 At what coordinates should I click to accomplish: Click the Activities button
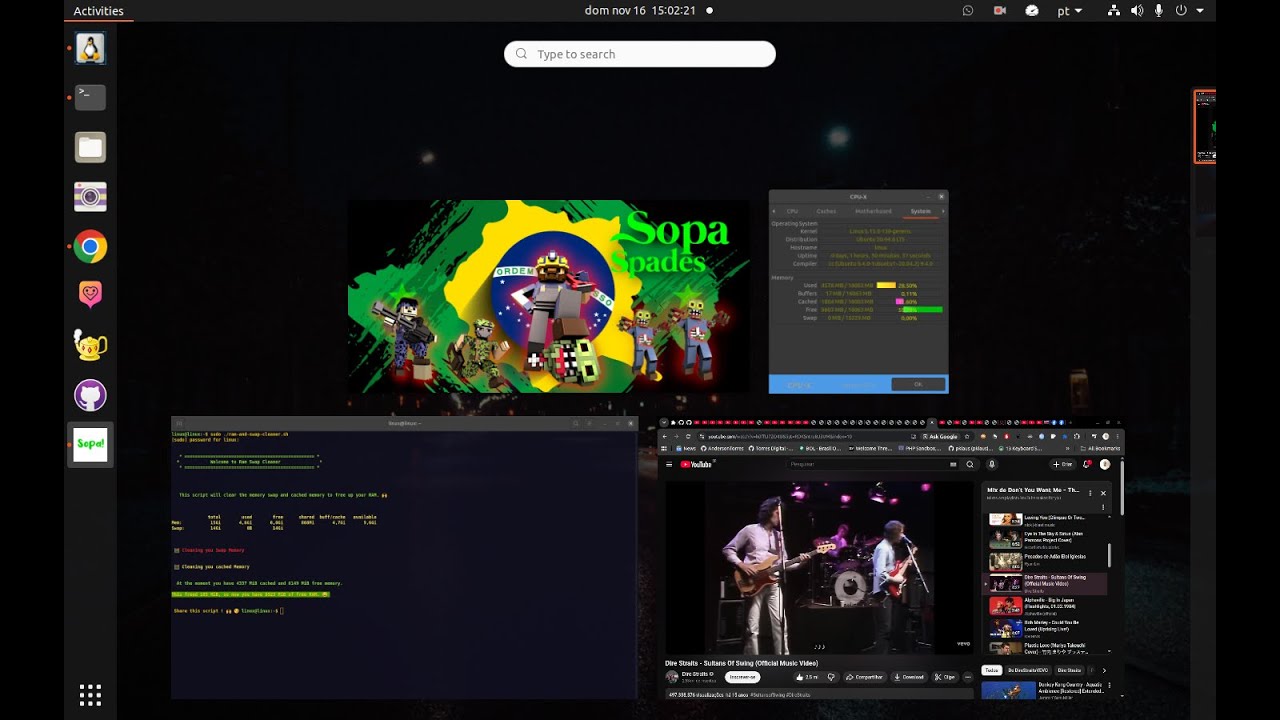[x=98, y=11]
